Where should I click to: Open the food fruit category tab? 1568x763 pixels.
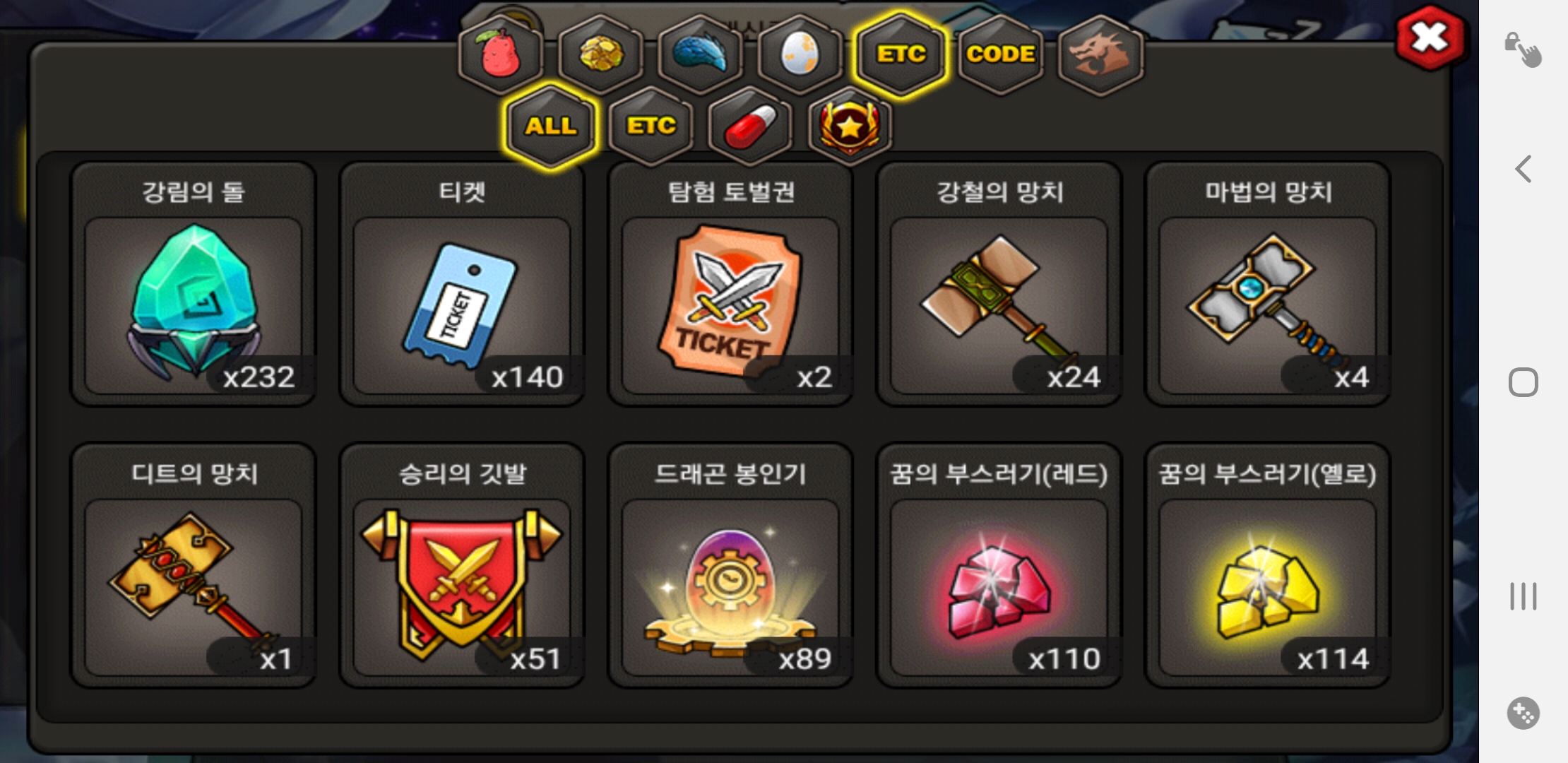501,54
